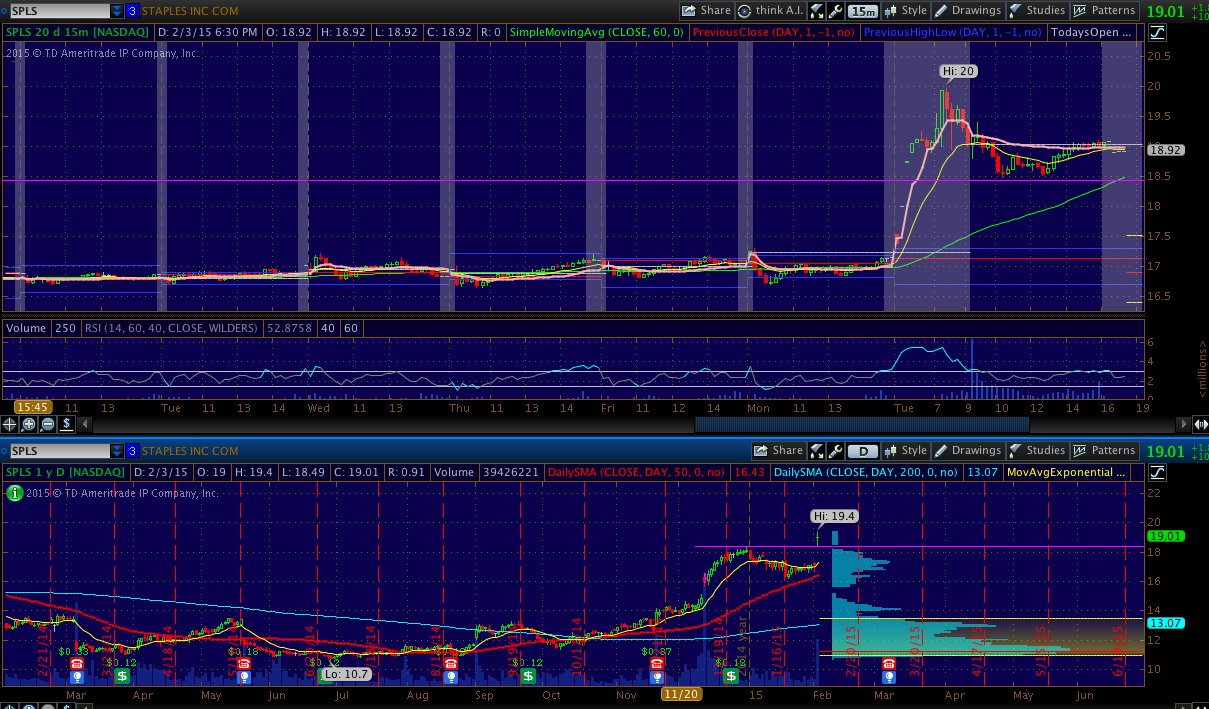Zoom out using the magnifier minus icon
1209x709 pixels.
coord(47,423)
